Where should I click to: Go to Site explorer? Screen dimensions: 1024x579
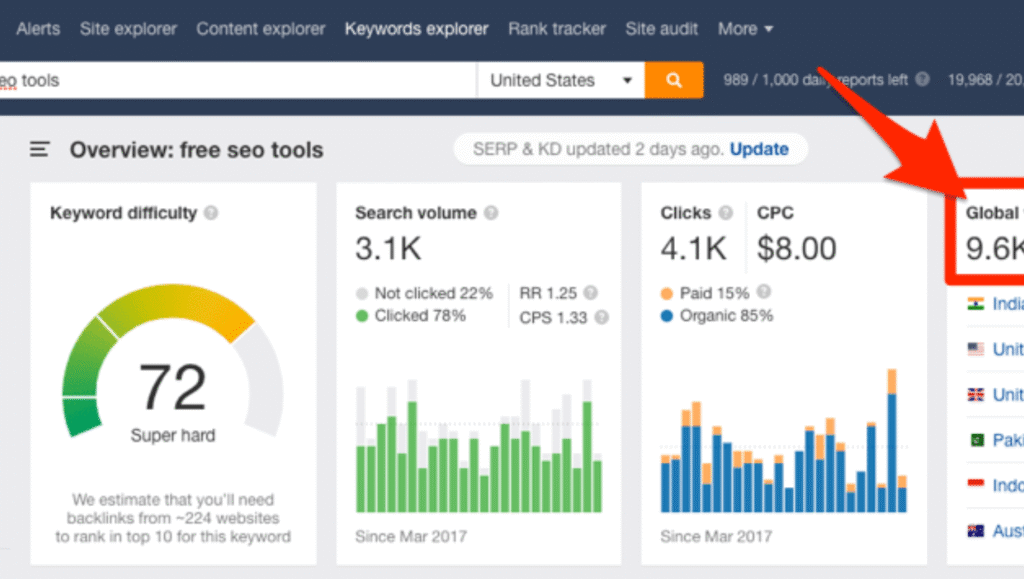coord(128,29)
